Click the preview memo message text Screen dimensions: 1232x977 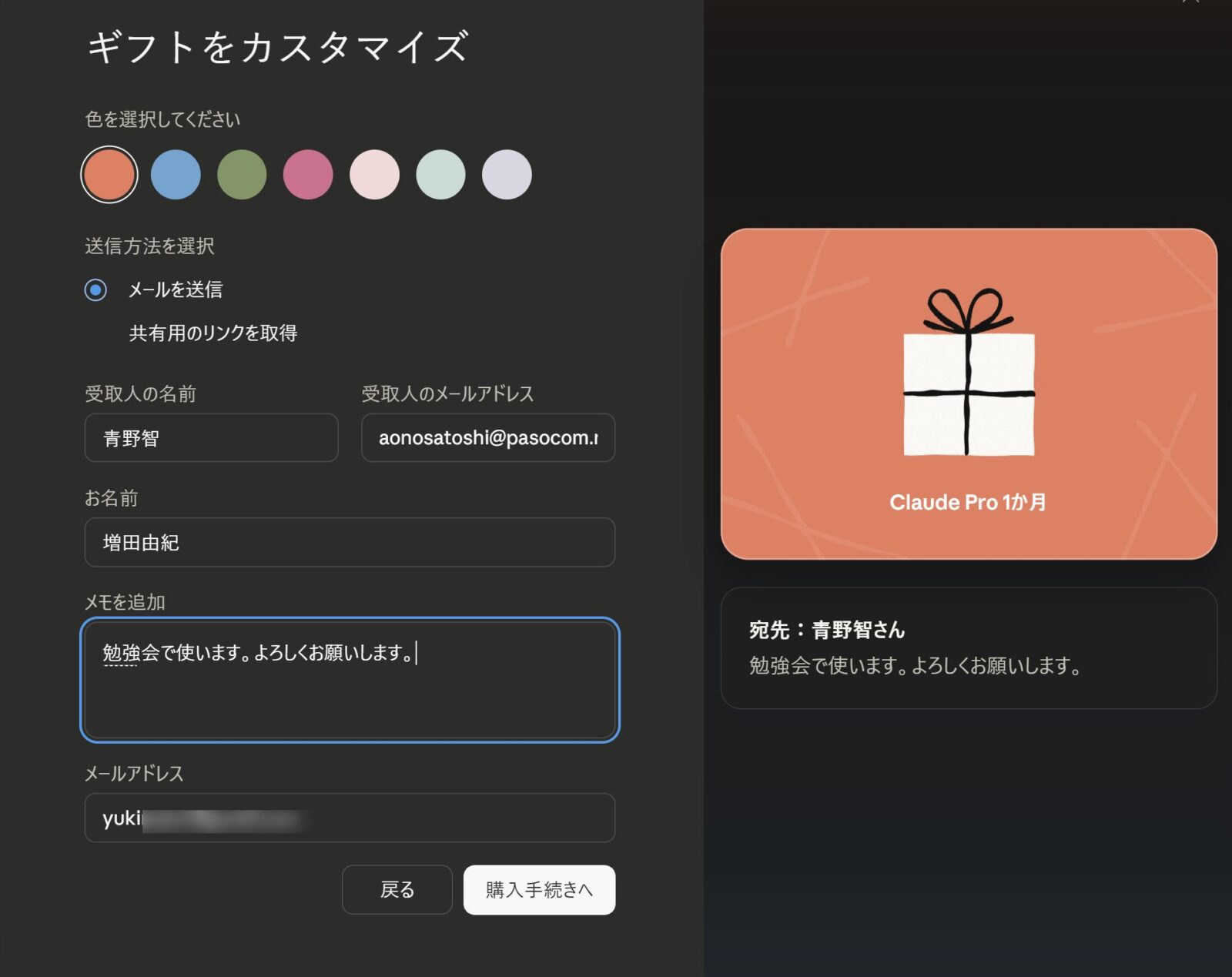(915, 666)
